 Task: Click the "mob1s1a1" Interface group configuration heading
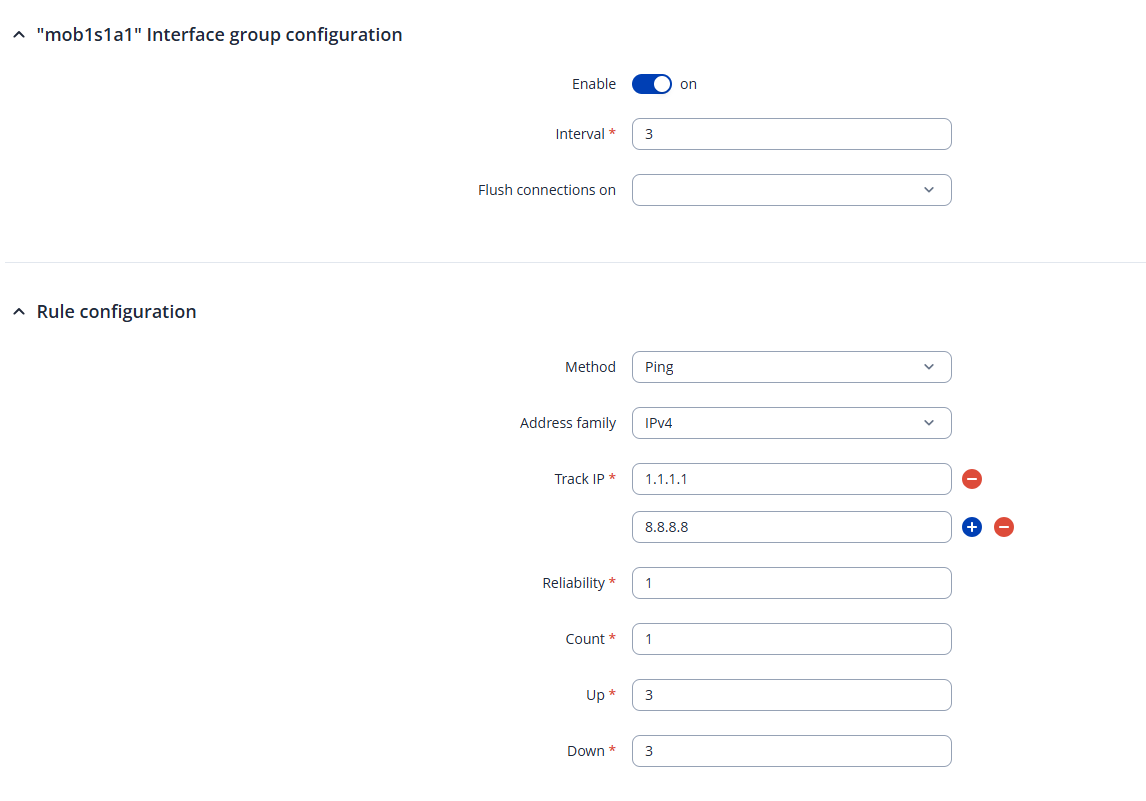pos(219,35)
